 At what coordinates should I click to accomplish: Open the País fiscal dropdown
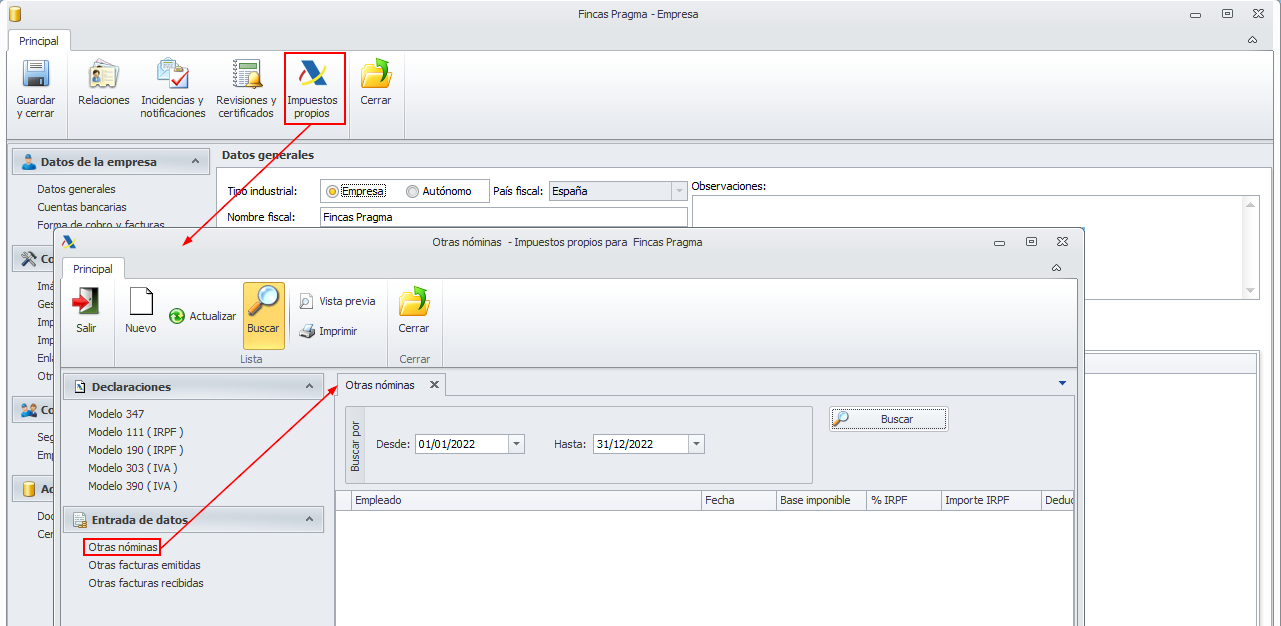[x=679, y=190]
